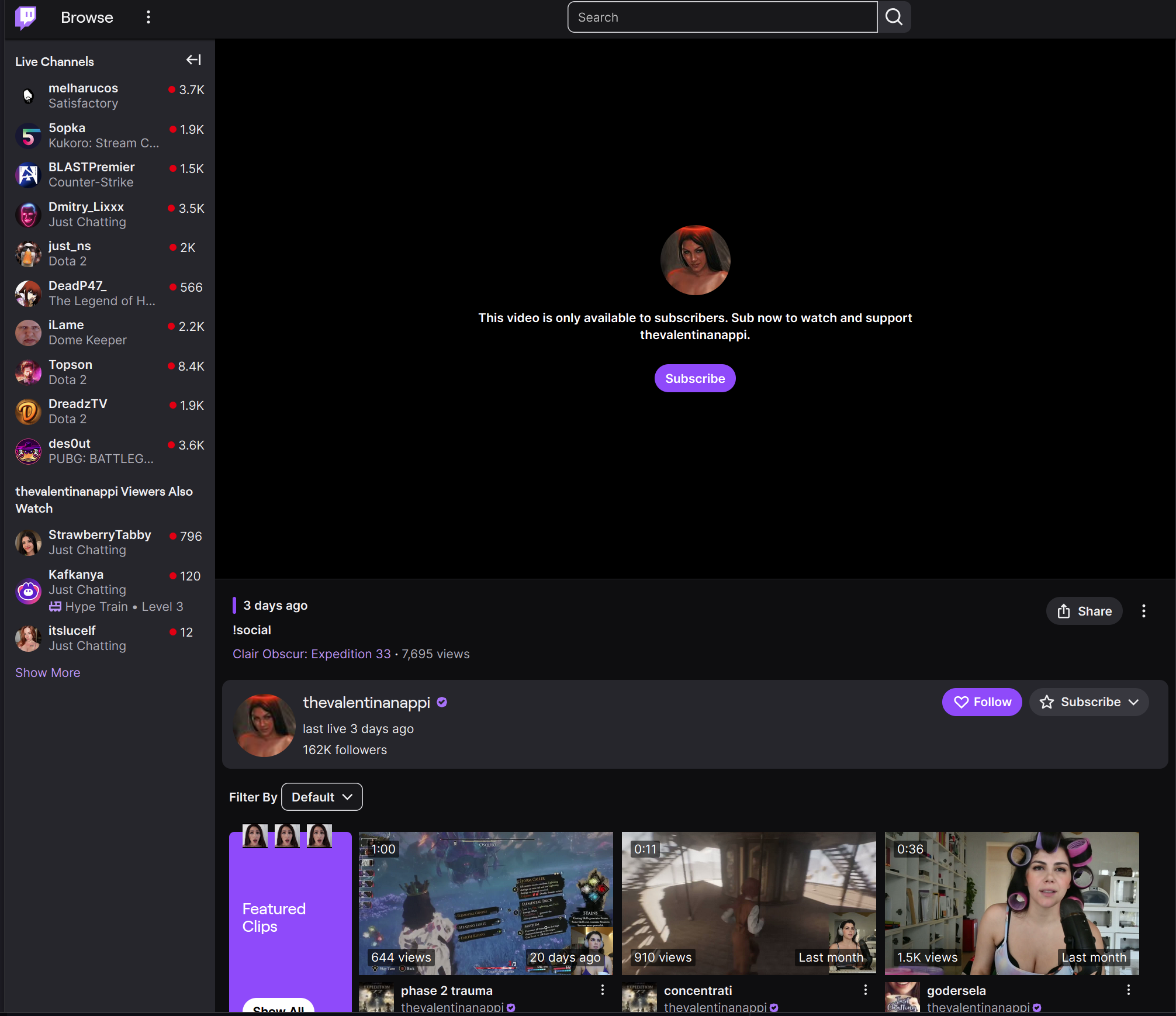
Task: Open options for phase 2 trauma clip
Action: click(602, 990)
